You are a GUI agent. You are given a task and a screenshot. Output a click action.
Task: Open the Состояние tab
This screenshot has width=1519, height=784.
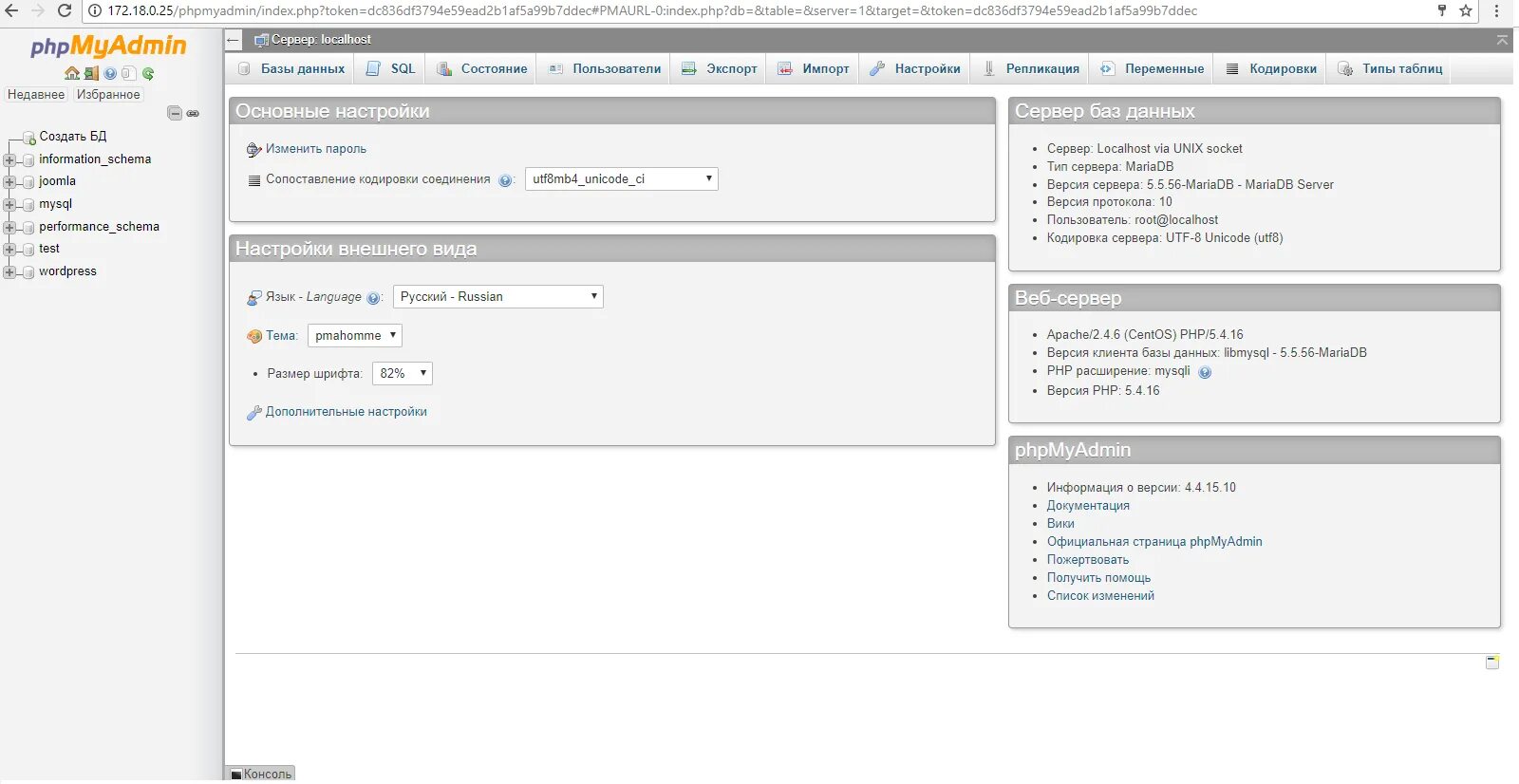point(481,68)
